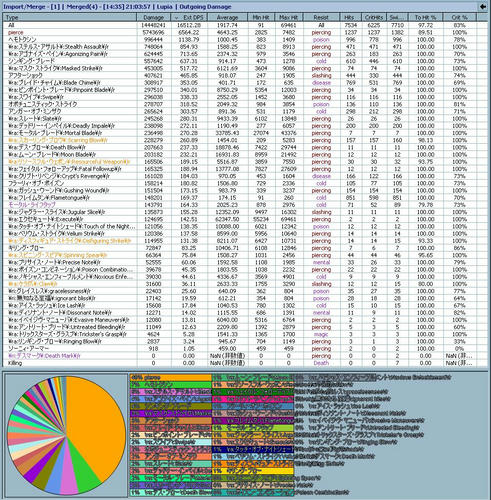Sort by the To Hit % column header
The height and width of the screenshot is (500, 491).
(426, 17)
